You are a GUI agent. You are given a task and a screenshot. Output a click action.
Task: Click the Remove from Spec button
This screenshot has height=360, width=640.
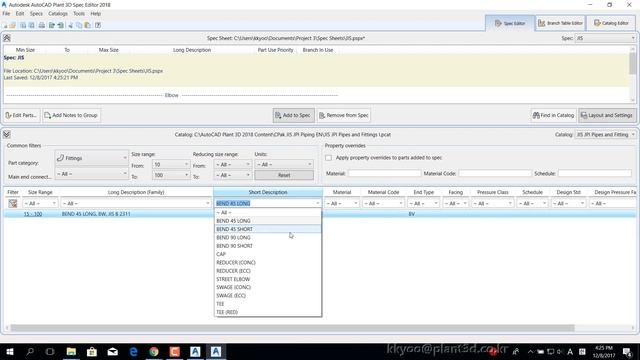pyautogui.click(x=344, y=116)
